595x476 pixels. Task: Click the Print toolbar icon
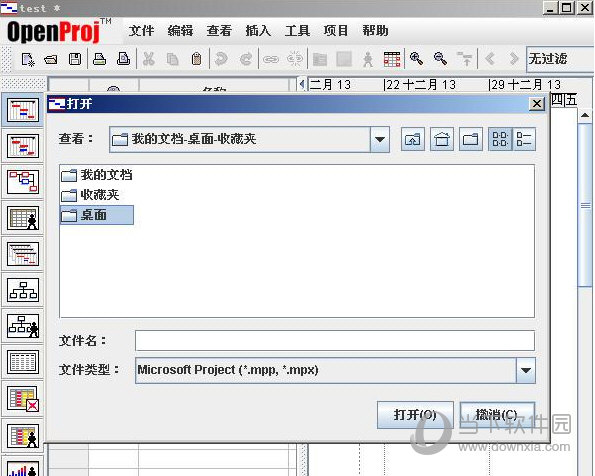point(99,59)
